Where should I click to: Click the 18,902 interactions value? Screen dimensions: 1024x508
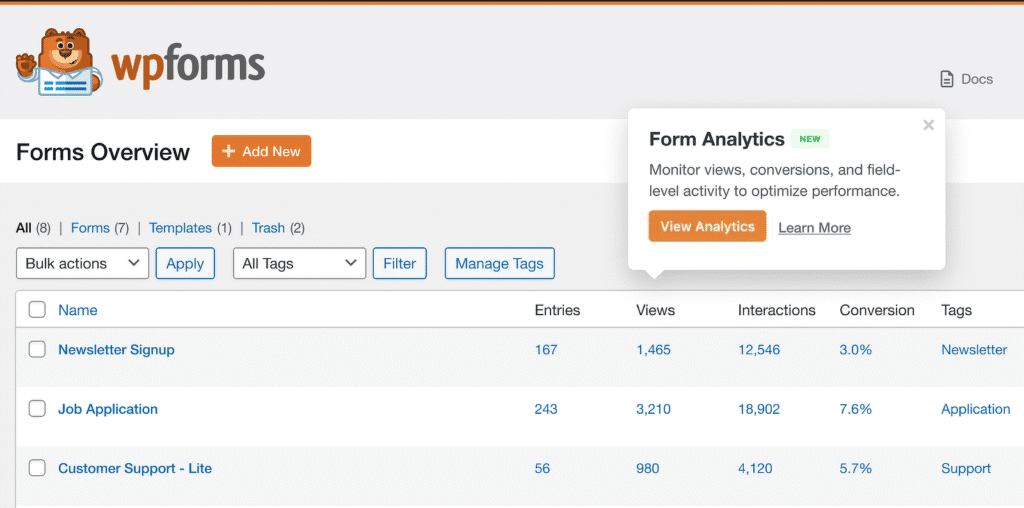[759, 409]
